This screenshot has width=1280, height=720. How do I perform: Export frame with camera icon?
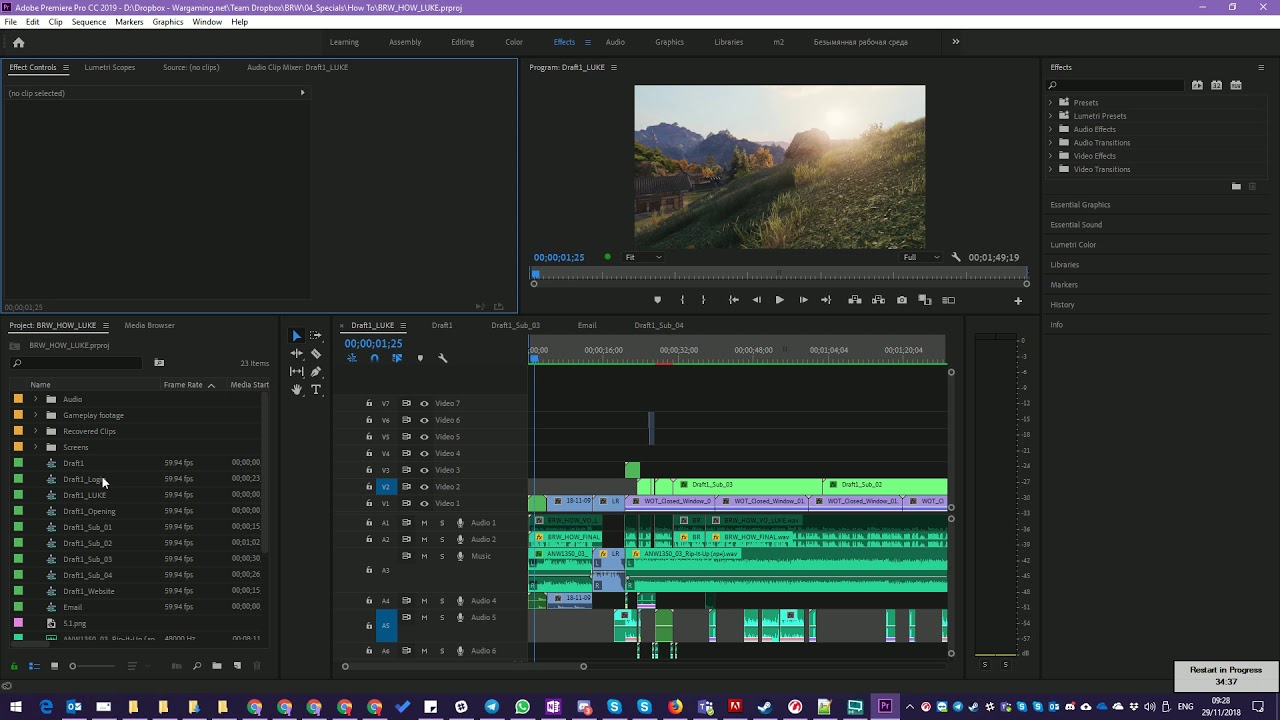tap(902, 300)
